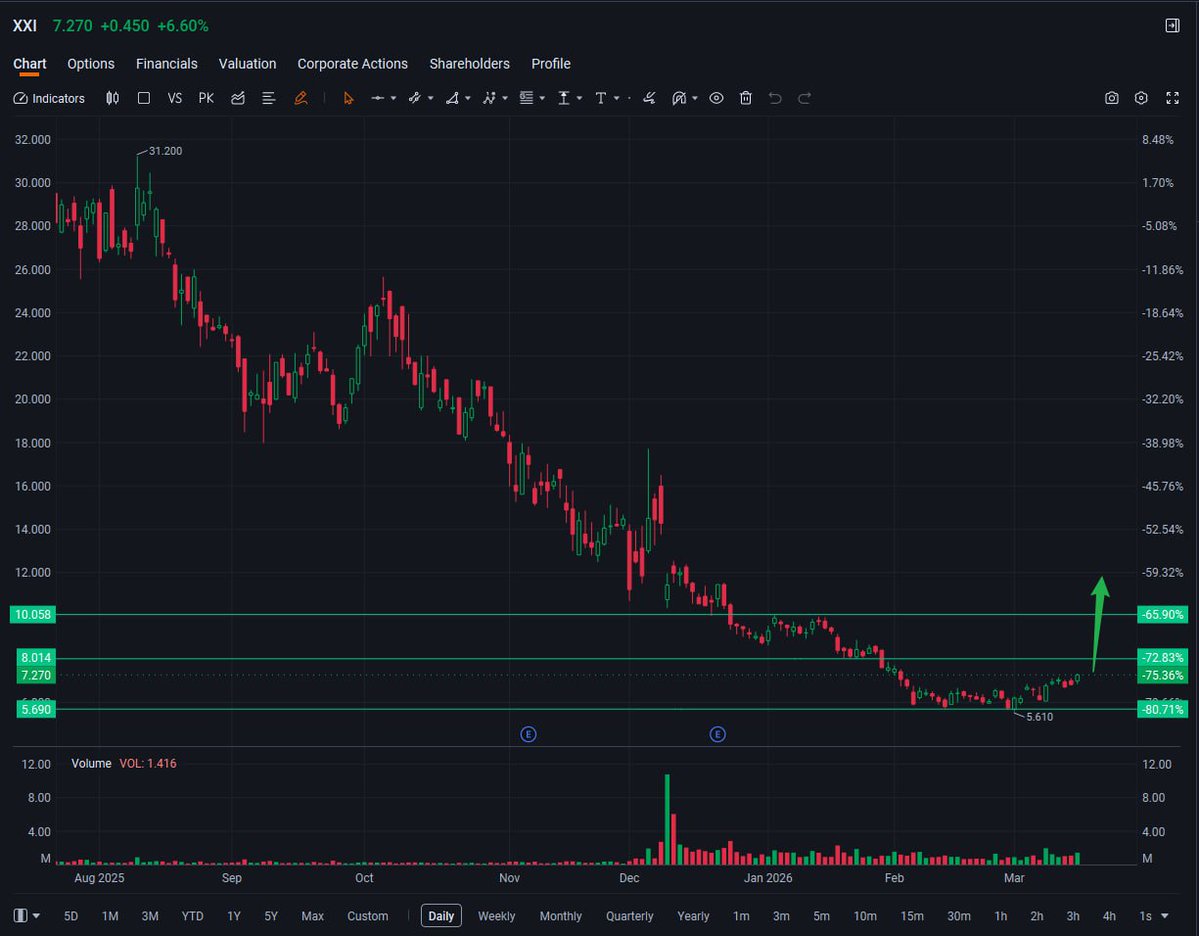Open the Financials tab

point(167,63)
